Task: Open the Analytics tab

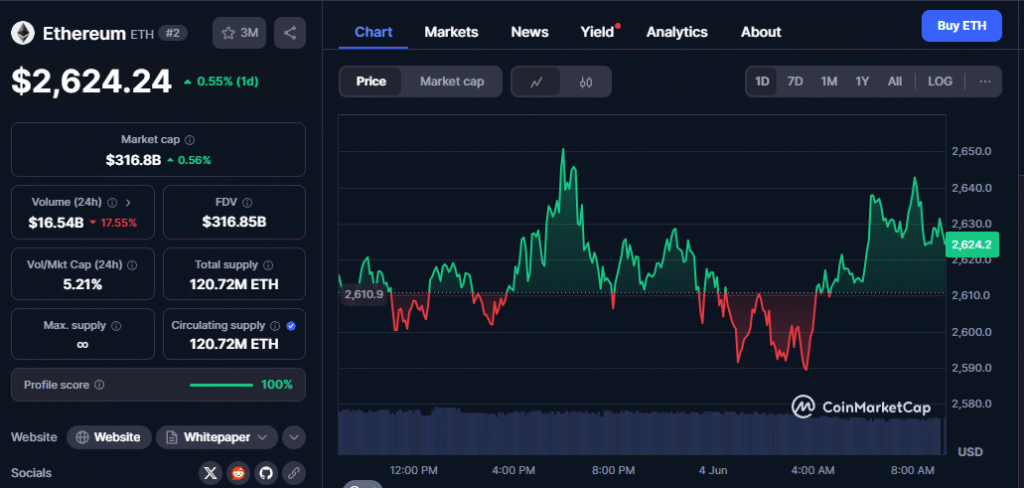Action: point(677,31)
